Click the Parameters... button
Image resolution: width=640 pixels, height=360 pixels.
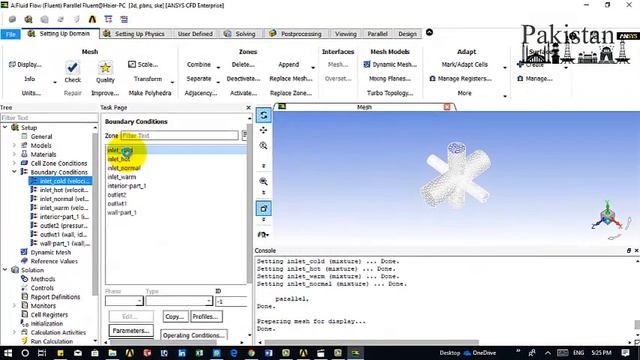click(x=131, y=331)
